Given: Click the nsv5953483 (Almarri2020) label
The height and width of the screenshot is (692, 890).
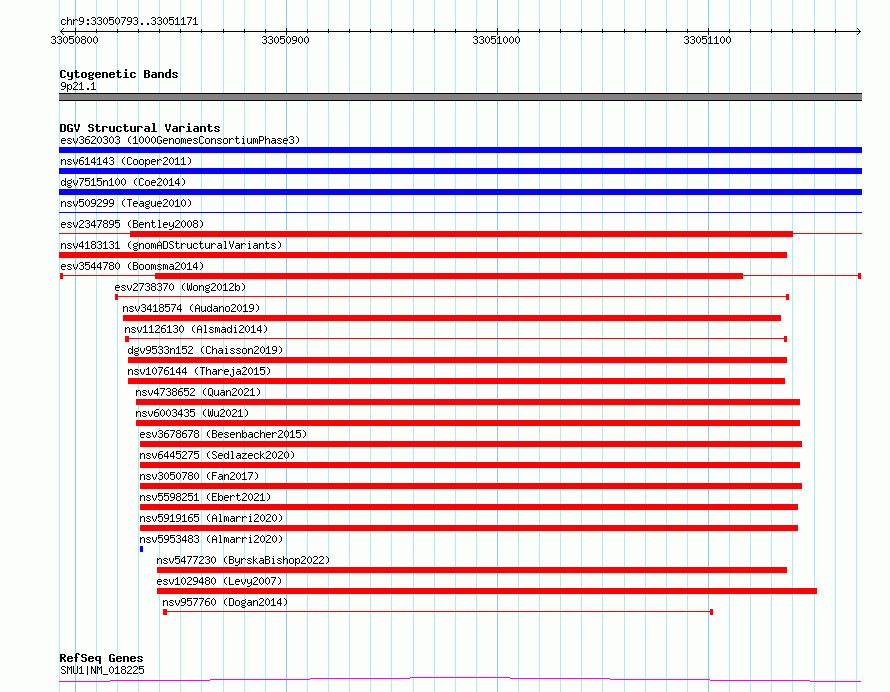Looking at the screenshot, I should click(x=211, y=539).
